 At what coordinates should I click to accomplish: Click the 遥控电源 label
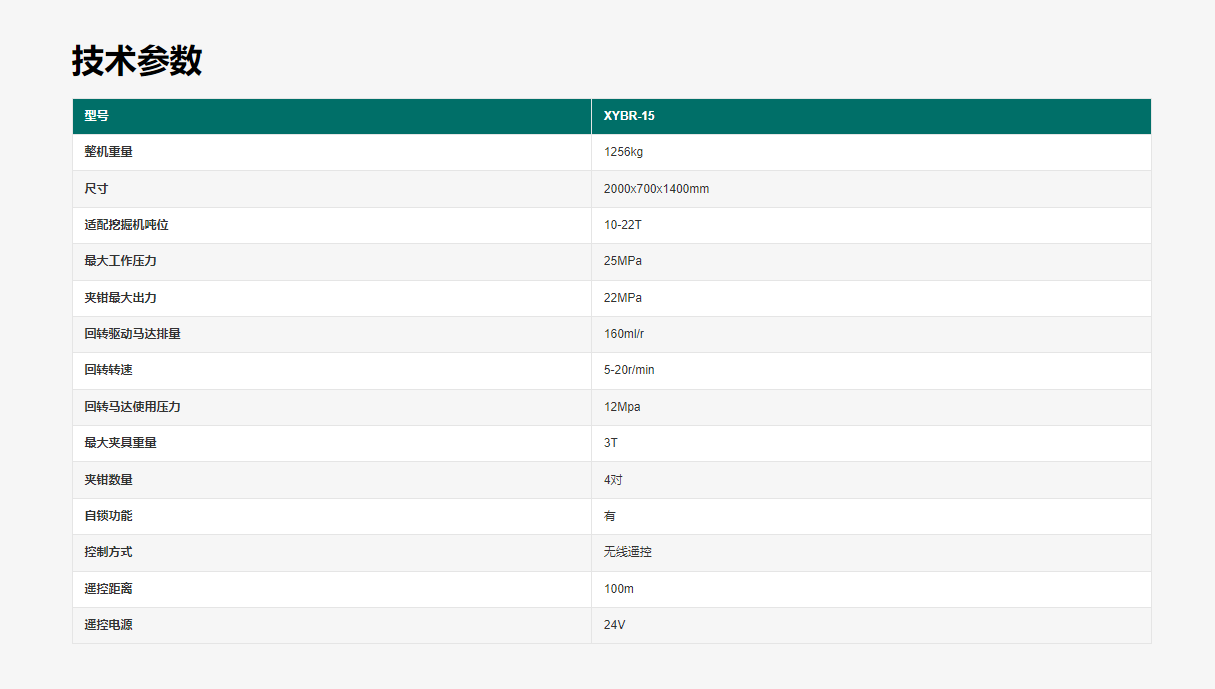click(x=109, y=625)
